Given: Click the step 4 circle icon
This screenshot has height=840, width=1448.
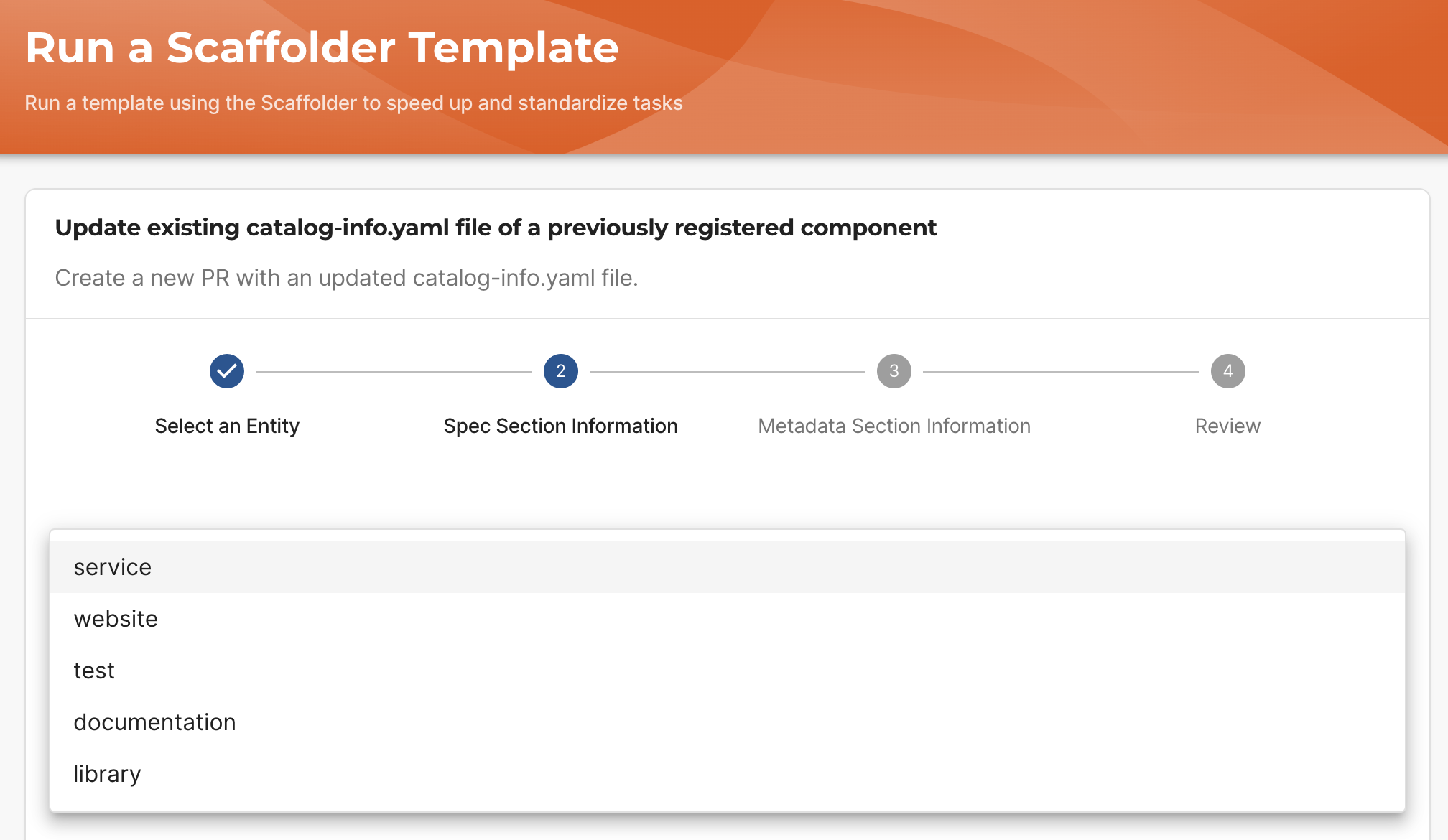Looking at the screenshot, I should coord(1227,372).
